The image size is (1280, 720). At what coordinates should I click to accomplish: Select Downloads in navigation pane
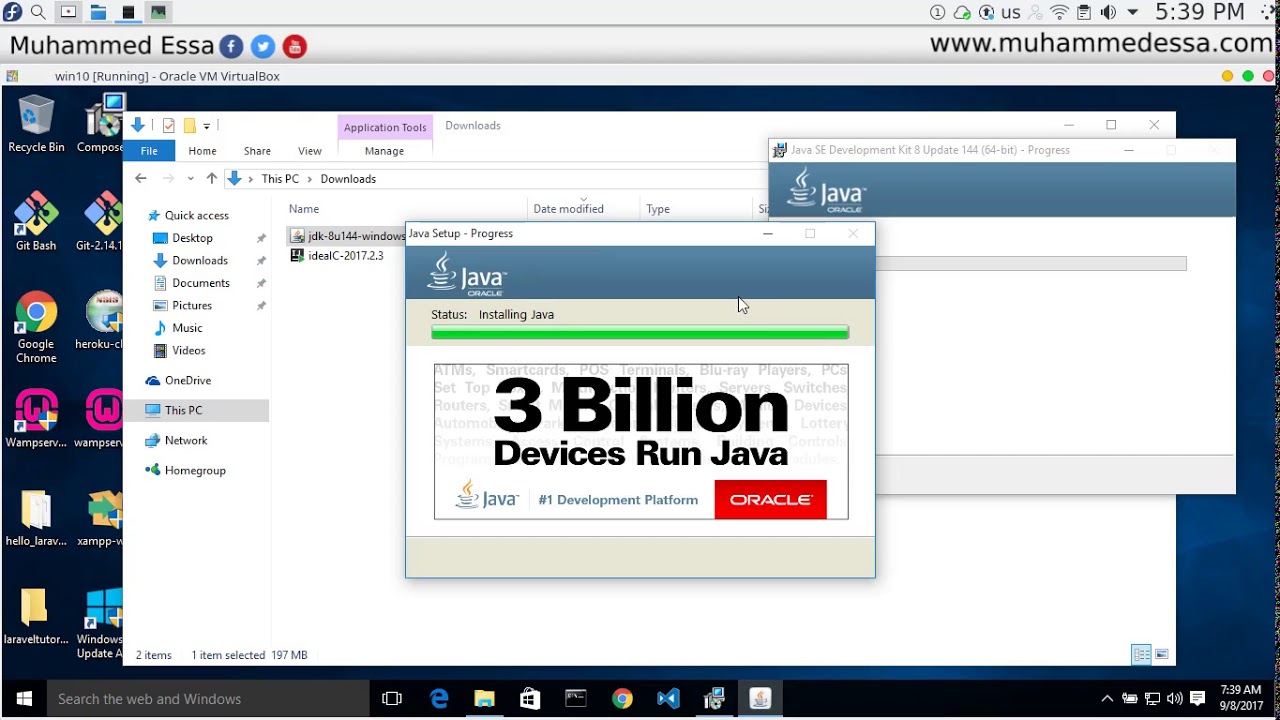point(200,260)
